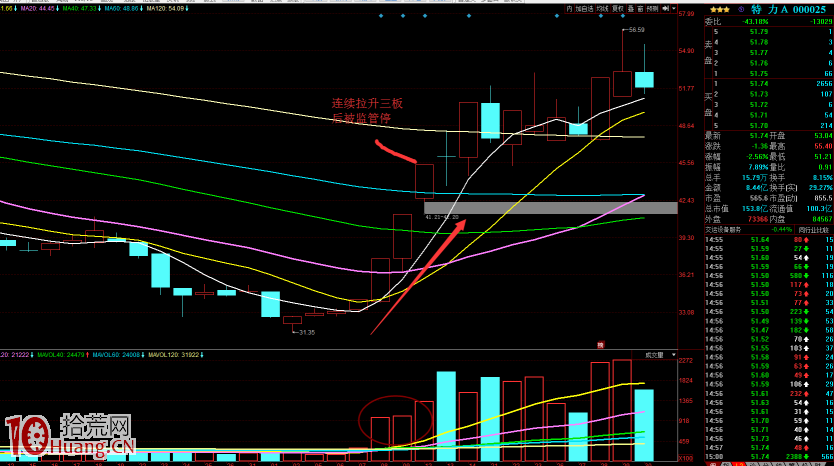
Task: Click the 换手 8.15% value
Action: tap(823, 177)
